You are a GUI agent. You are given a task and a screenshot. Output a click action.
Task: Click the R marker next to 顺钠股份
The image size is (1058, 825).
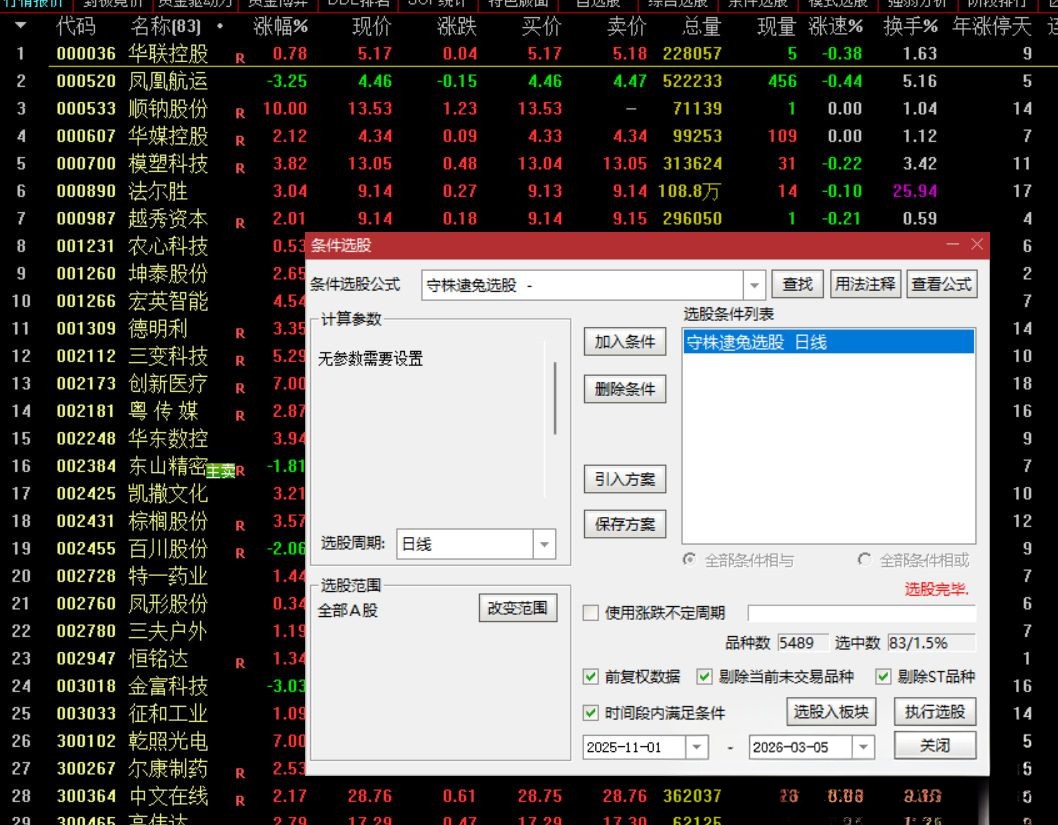tap(240, 113)
